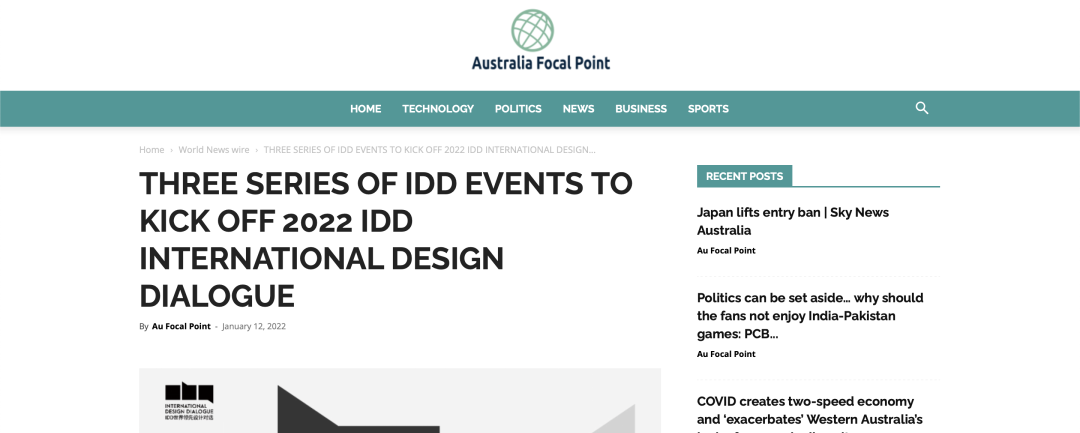Click the date January 12, 2022
This screenshot has width=1080, height=433.
[x=253, y=326]
